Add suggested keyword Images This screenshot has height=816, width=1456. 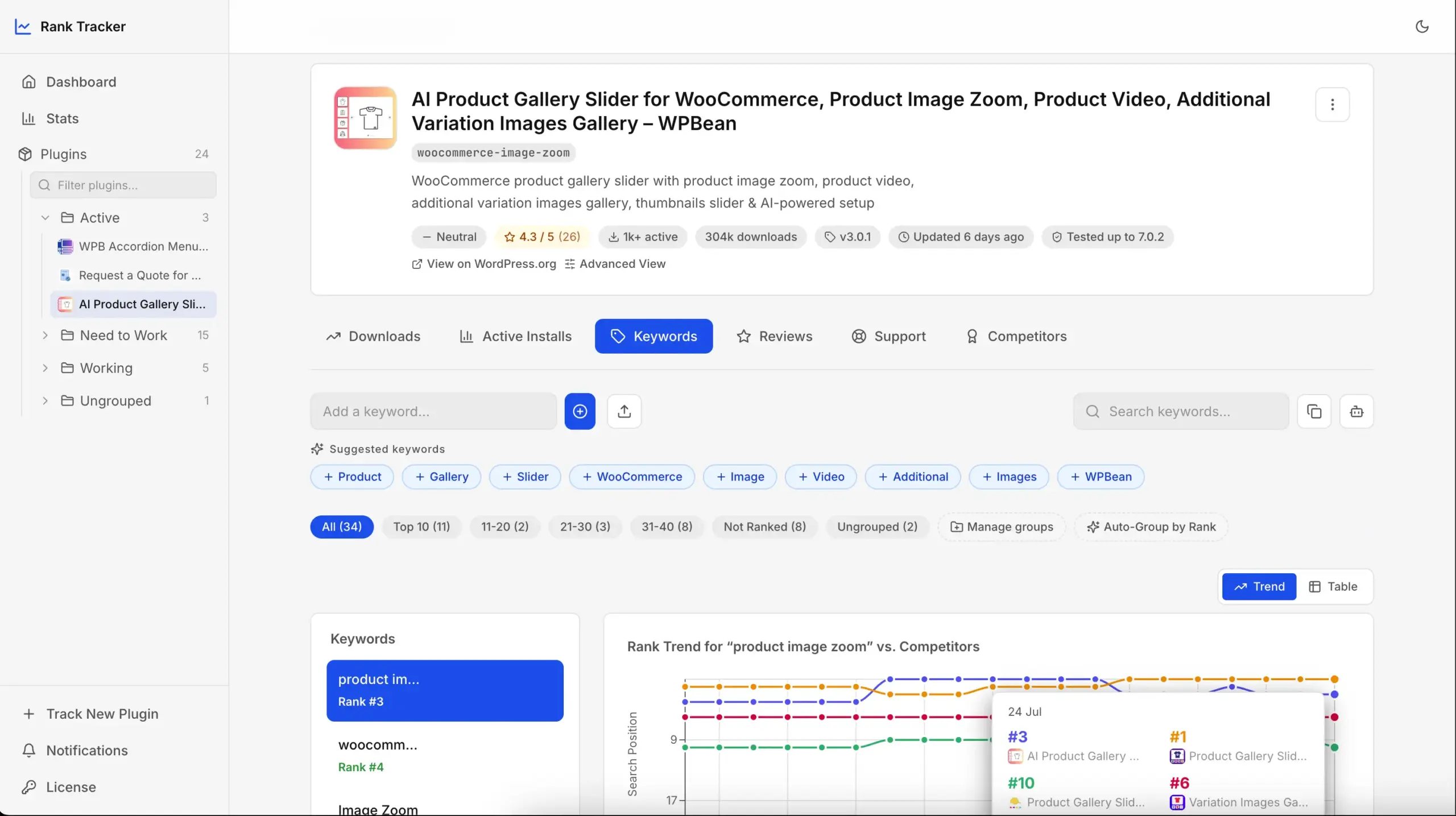click(1009, 477)
